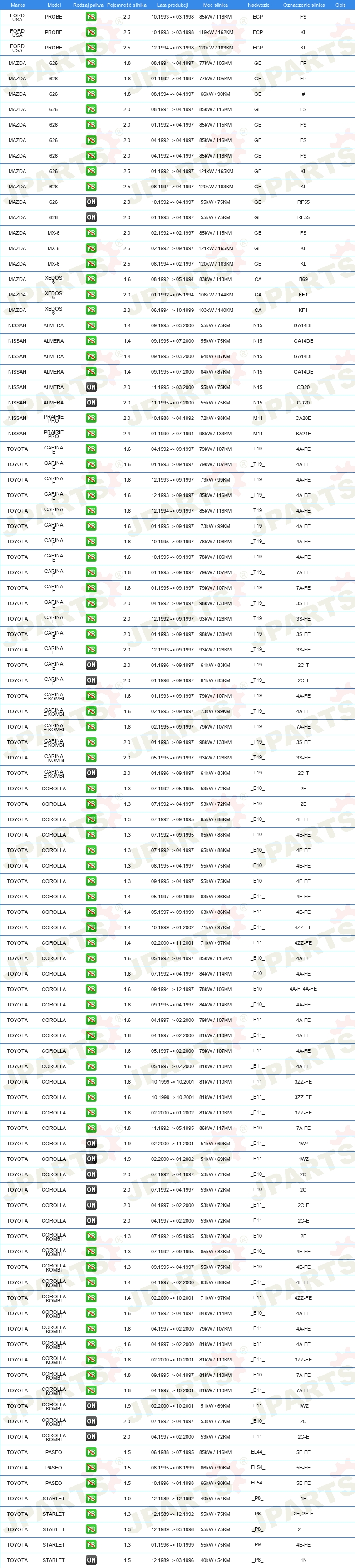The image size is (355, 1568).
Task: Click petrol icon in Mazda Xedos 6 1.6 row
Action: point(91,279)
